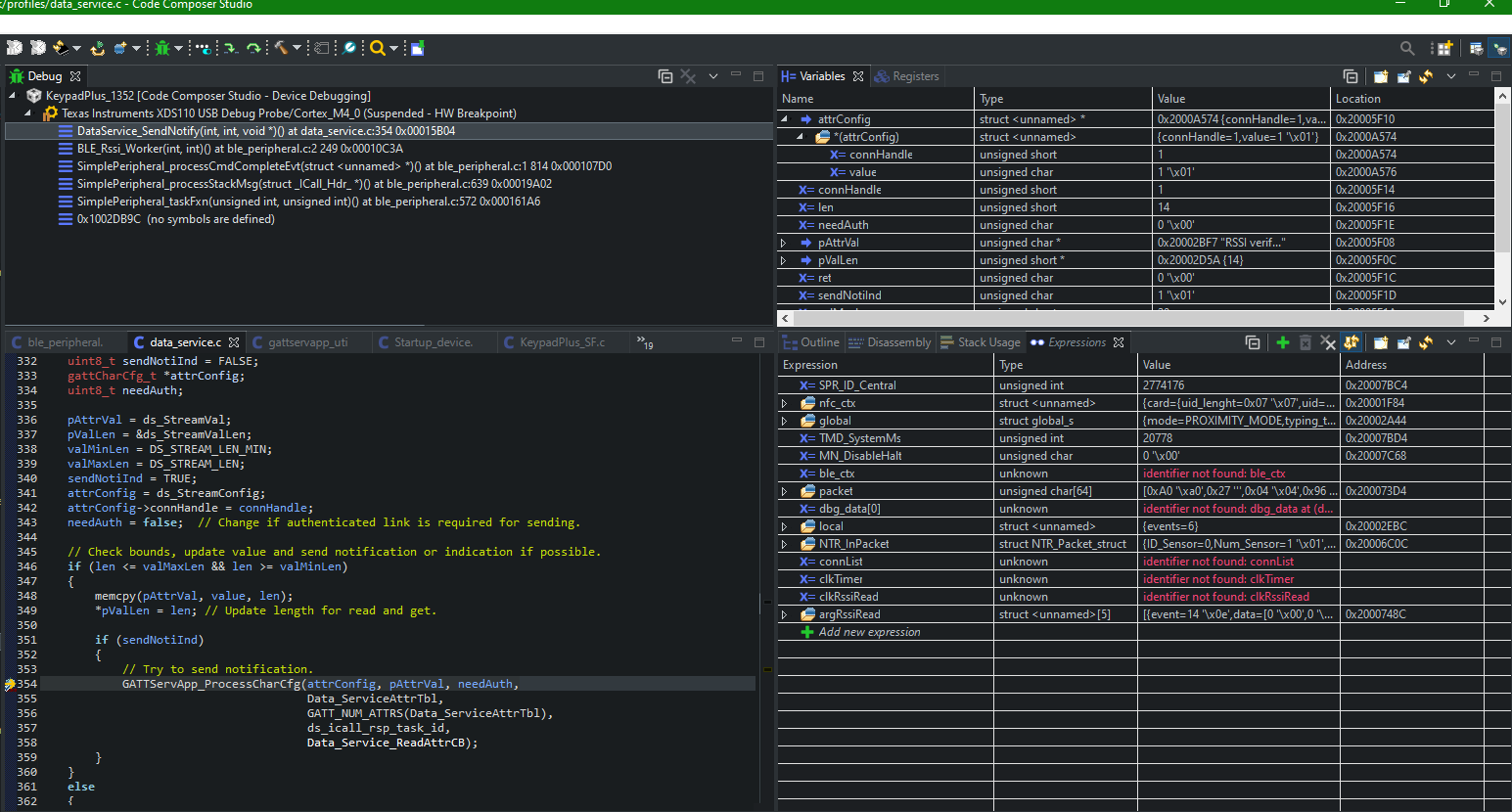Click the Variables horizontal scrollbar
1512x812 pixels.
1125,318
